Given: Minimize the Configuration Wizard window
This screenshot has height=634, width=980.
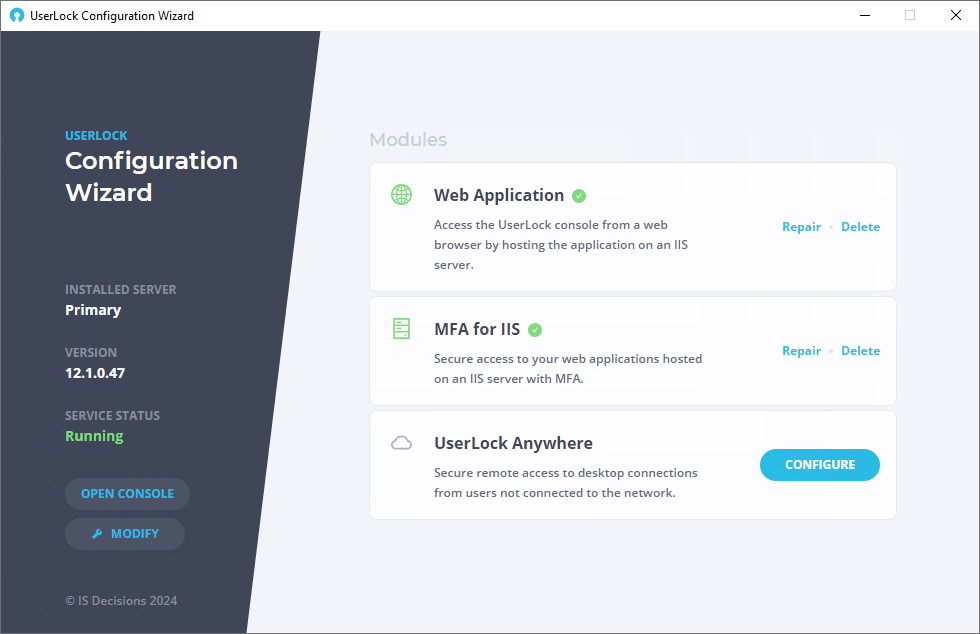Looking at the screenshot, I should tap(865, 15).
